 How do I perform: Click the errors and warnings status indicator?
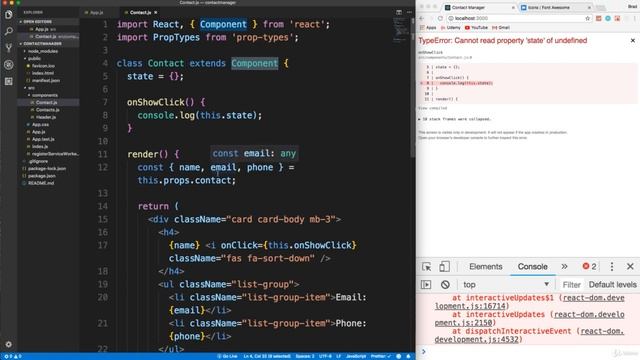pyautogui.click(x=12, y=356)
